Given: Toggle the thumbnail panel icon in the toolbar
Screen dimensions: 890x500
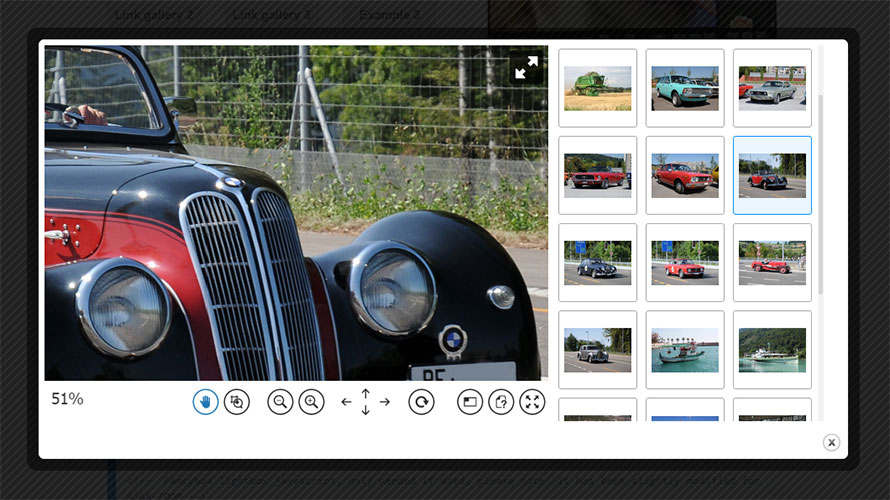Looking at the screenshot, I should (470, 402).
